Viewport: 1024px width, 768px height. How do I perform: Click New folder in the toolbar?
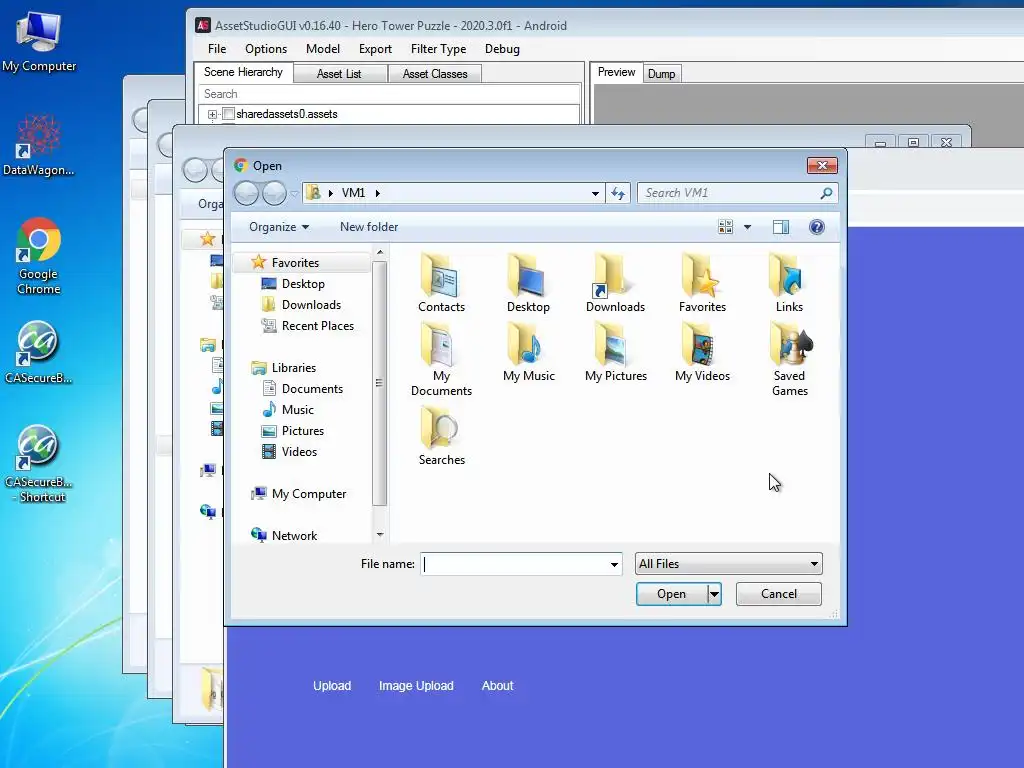[x=369, y=227]
